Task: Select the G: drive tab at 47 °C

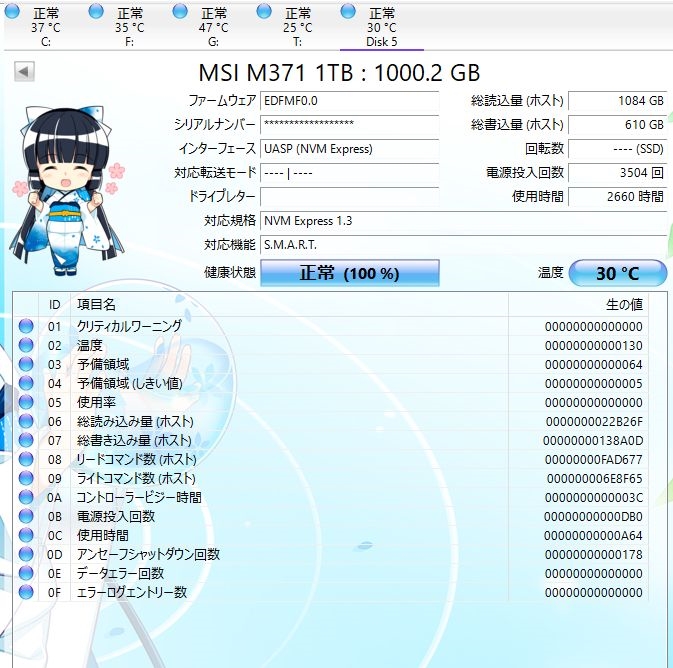Action: 214,27
